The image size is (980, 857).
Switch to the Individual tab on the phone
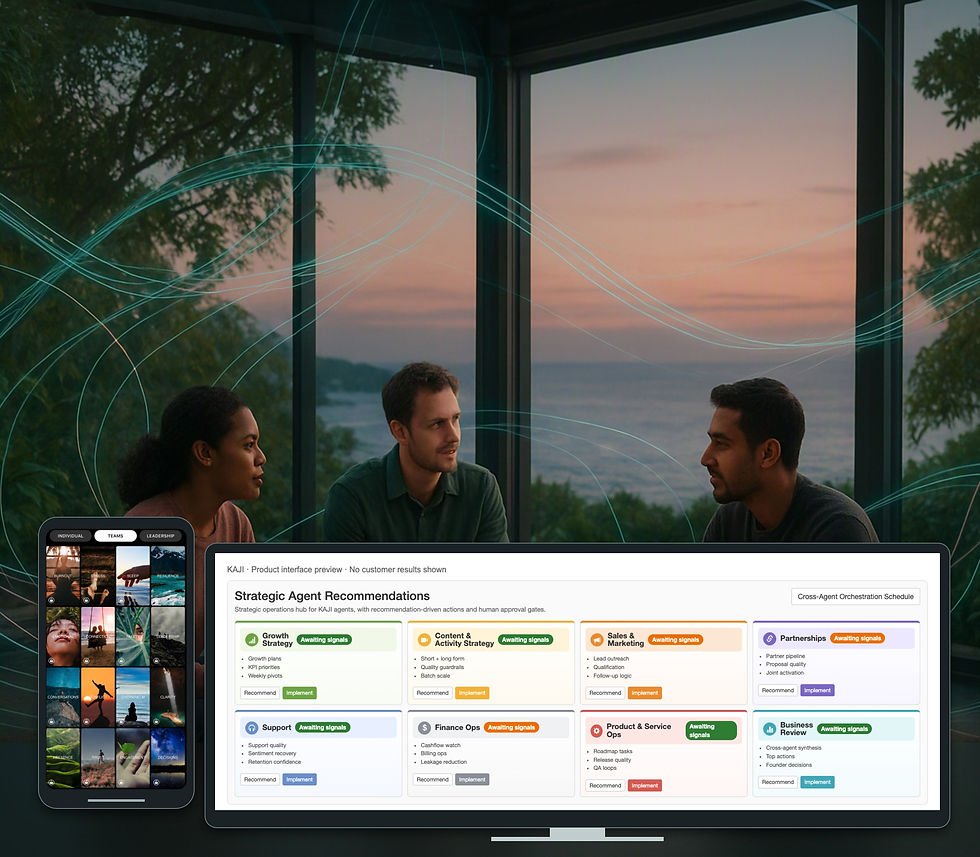pos(71,536)
